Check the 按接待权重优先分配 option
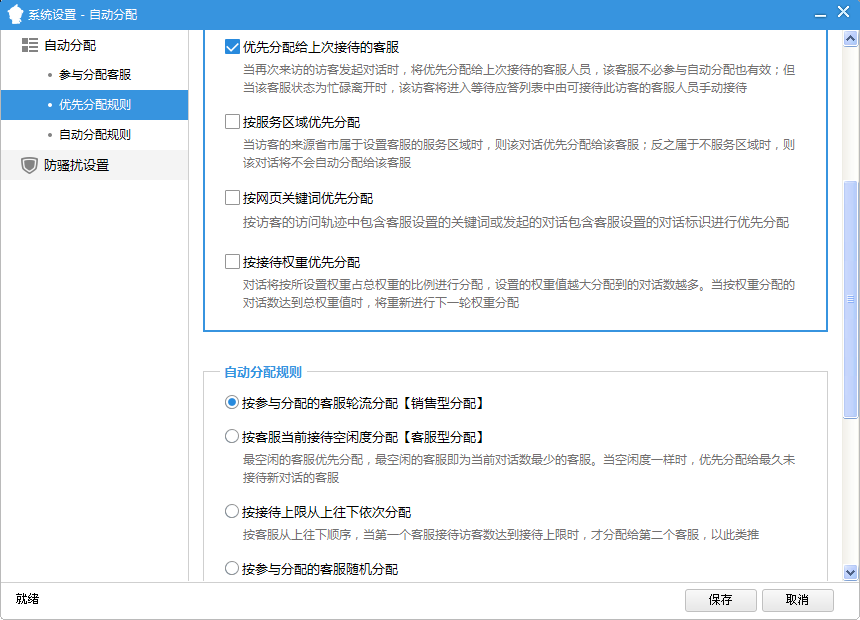This screenshot has width=860, height=620. (x=233, y=262)
